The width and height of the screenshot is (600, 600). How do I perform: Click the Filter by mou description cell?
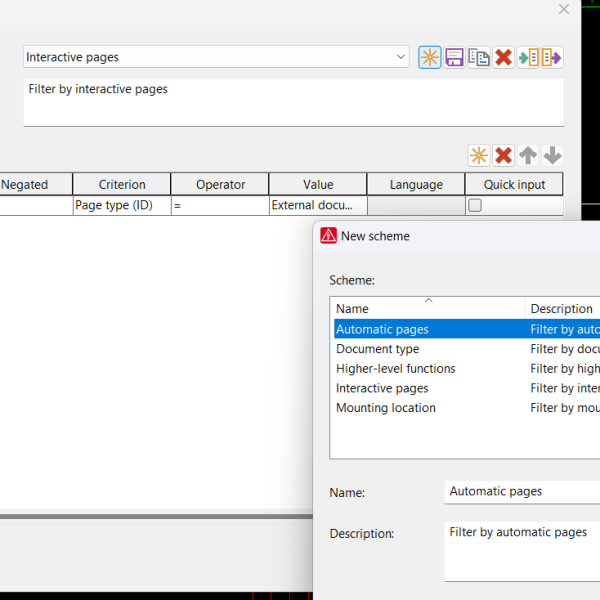[x=565, y=408]
